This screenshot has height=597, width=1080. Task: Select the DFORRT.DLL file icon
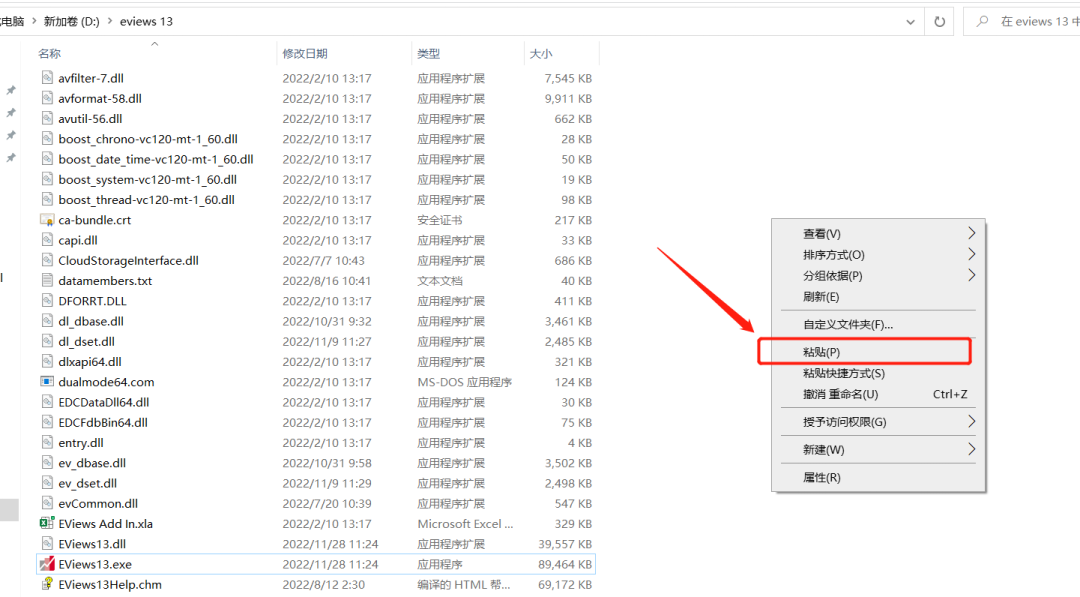click(x=48, y=300)
